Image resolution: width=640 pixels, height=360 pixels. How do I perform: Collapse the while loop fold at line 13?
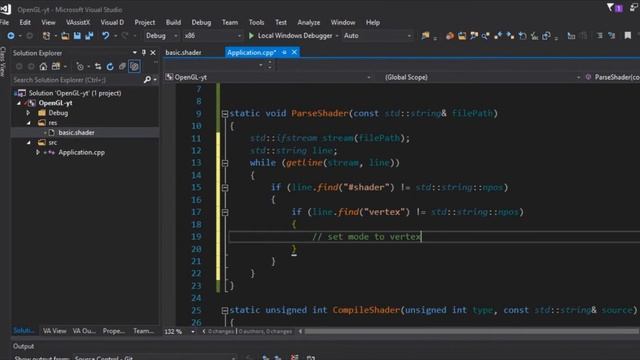pos(224,163)
